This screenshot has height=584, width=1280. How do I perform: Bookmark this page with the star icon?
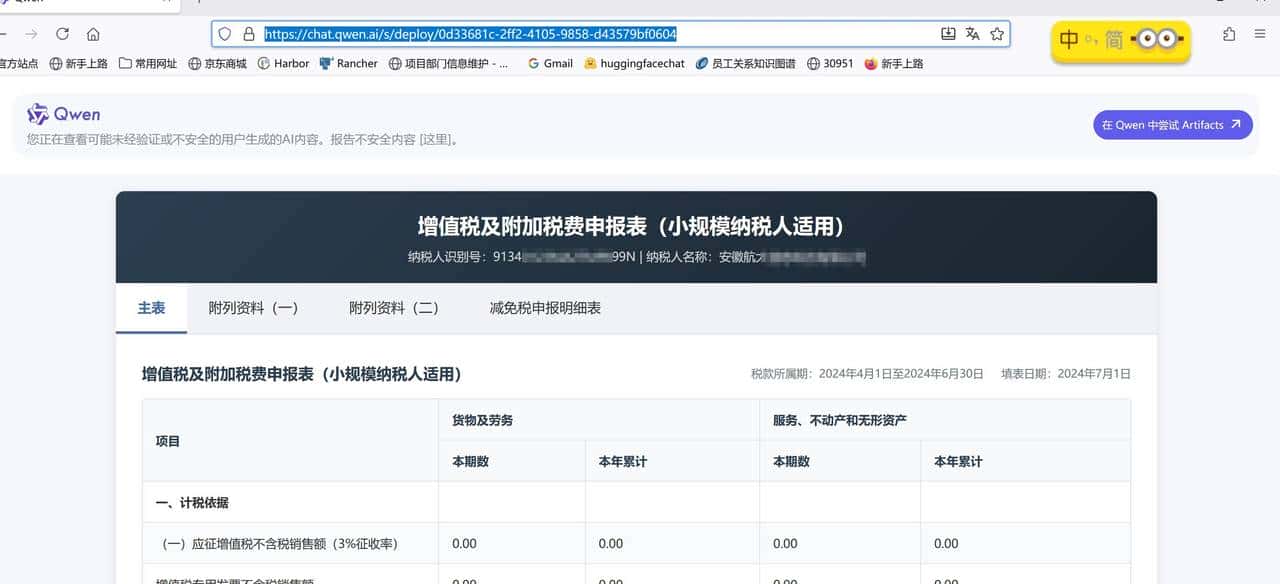pos(997,33)
